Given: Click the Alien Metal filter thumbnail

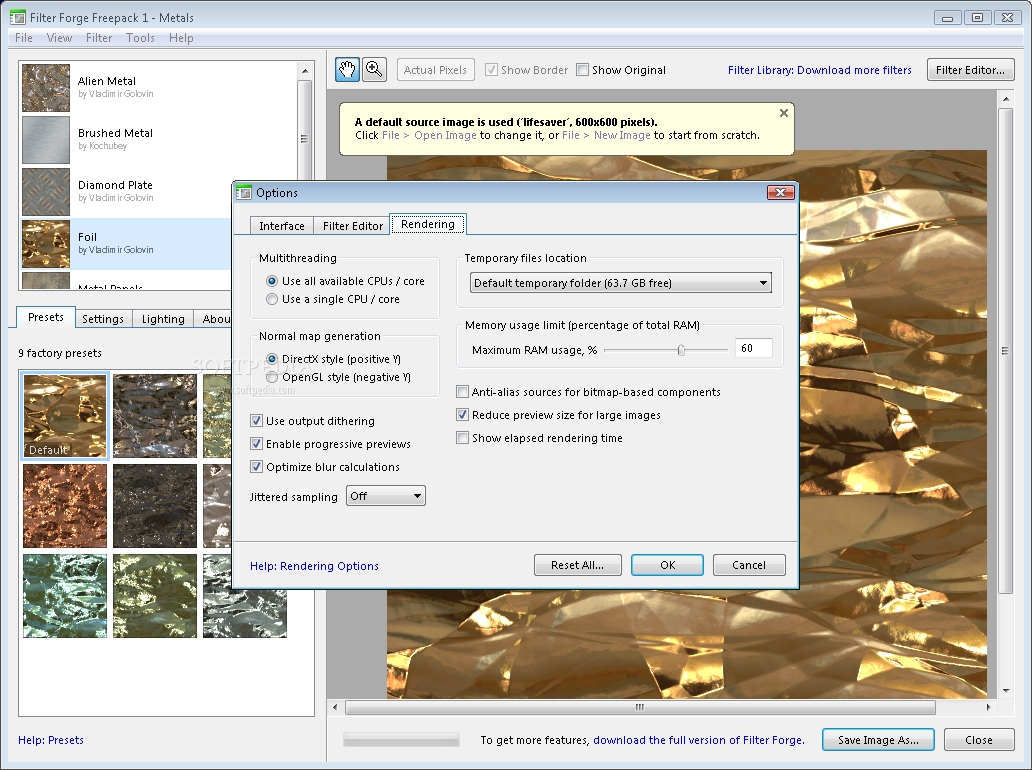Looking at the screenshot, I should tap(46, 88).
